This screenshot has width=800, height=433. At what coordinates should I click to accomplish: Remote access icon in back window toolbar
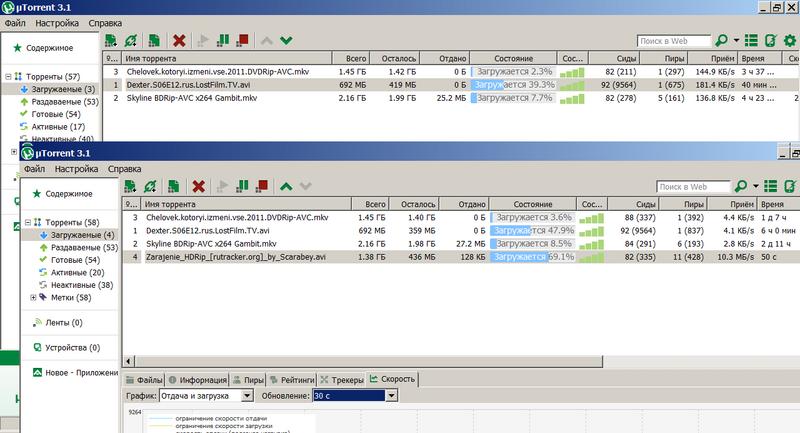[x=770, y=40]
